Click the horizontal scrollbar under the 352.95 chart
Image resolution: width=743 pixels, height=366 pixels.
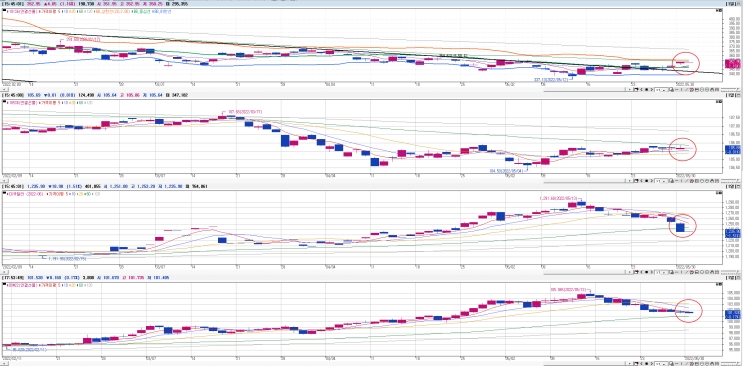click(585, 90)
